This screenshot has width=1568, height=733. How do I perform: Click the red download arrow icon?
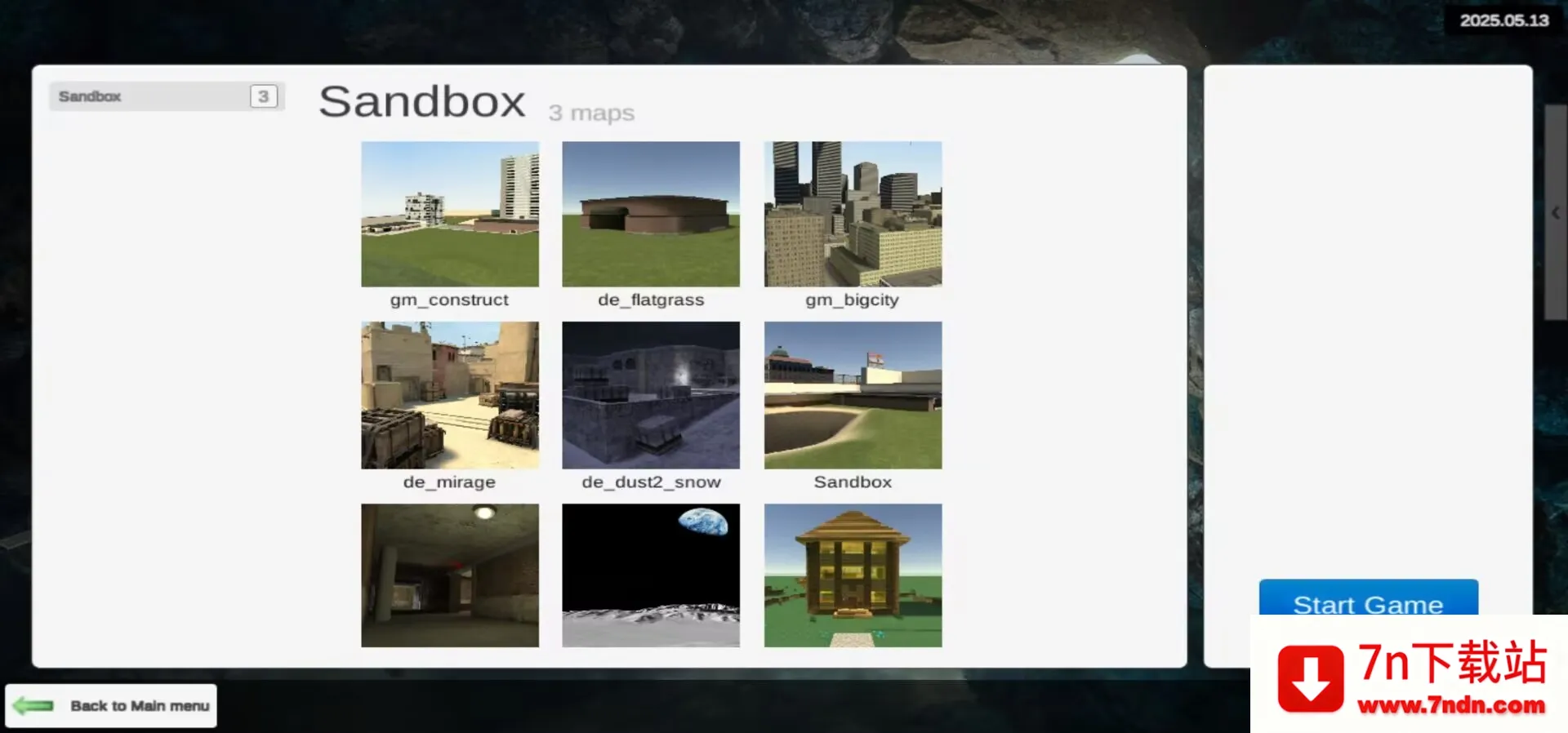coord(1310,679)
